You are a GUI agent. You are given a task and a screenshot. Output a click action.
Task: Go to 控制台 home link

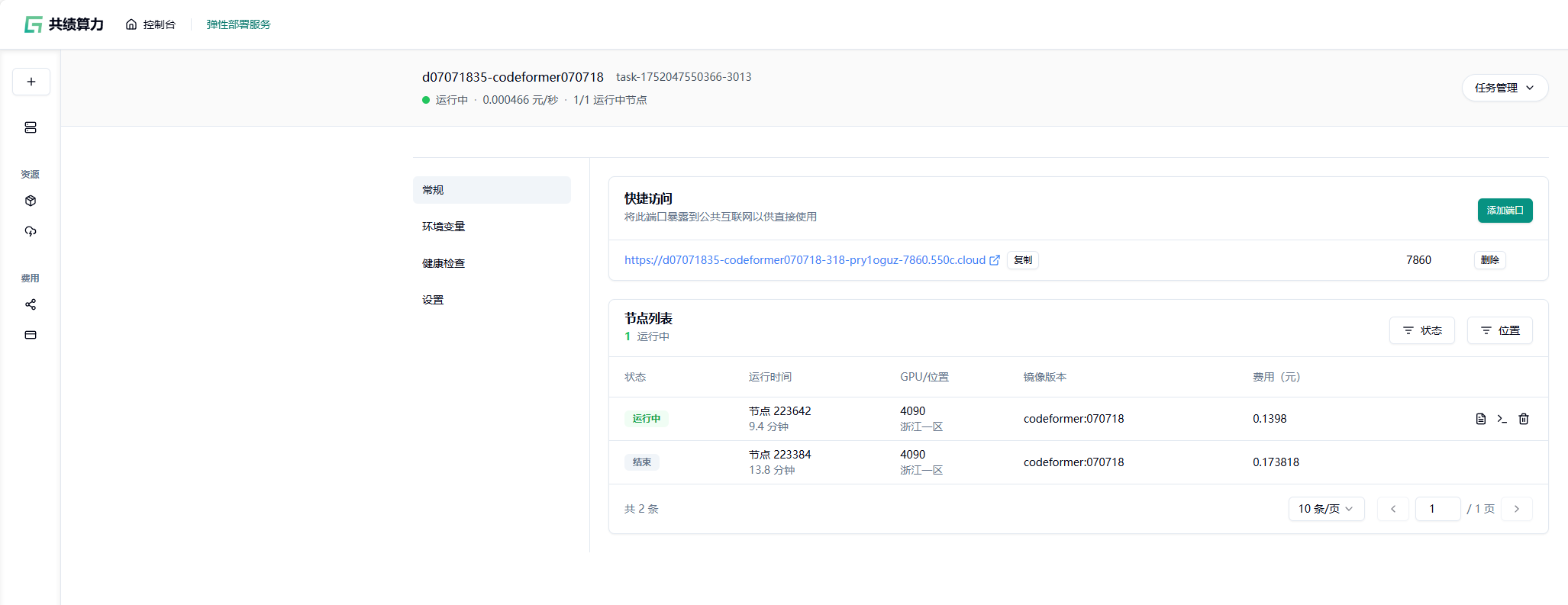point(151,24)
